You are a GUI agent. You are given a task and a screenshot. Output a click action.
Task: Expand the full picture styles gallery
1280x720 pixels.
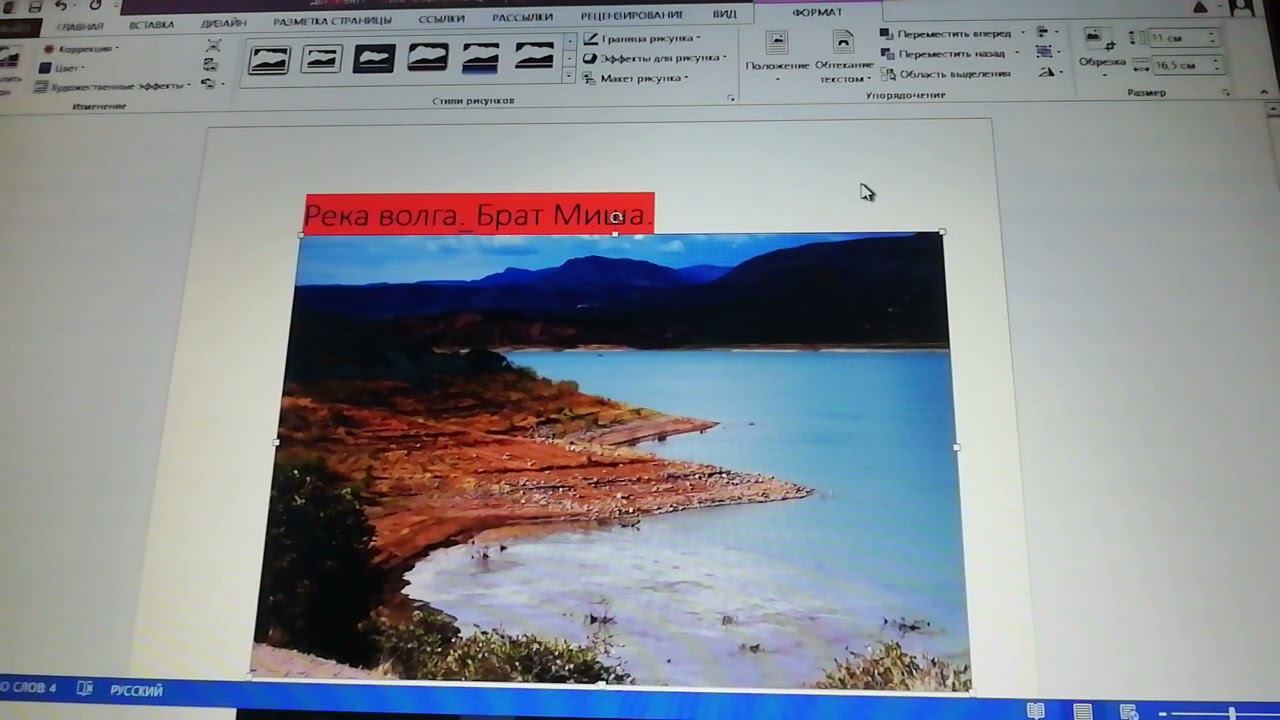[570, 76]
